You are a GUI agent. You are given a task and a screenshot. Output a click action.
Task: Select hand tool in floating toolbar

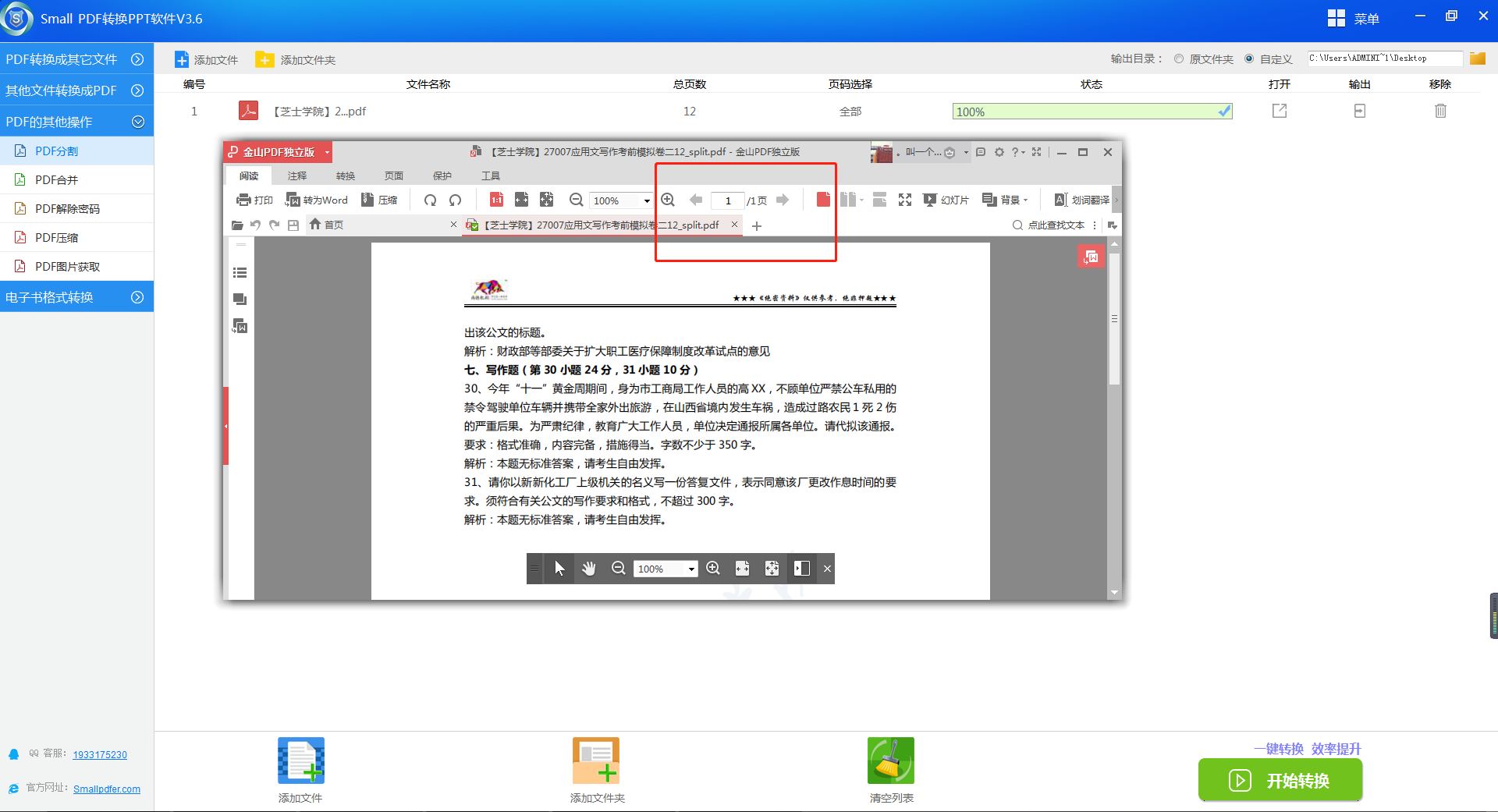point(589,569)
